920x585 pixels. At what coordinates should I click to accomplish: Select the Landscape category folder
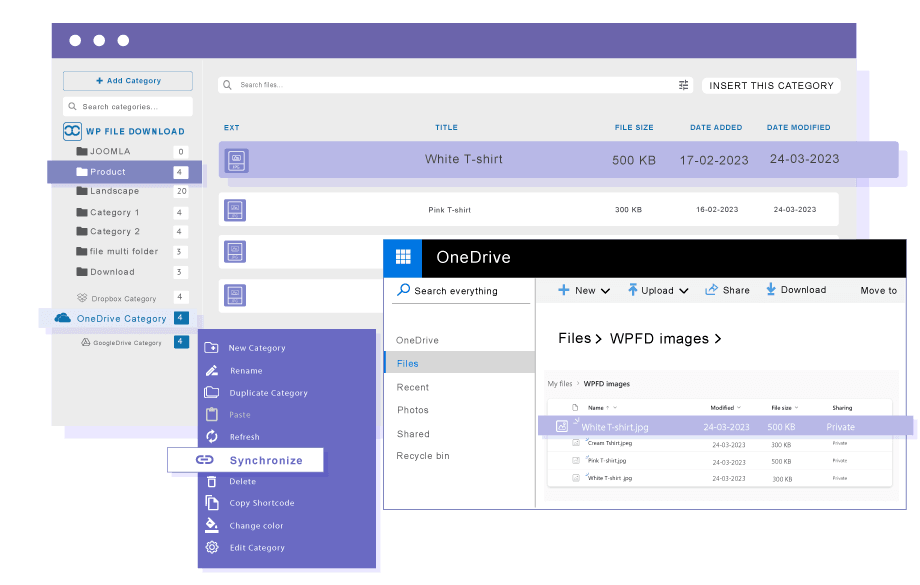(114, 191)
